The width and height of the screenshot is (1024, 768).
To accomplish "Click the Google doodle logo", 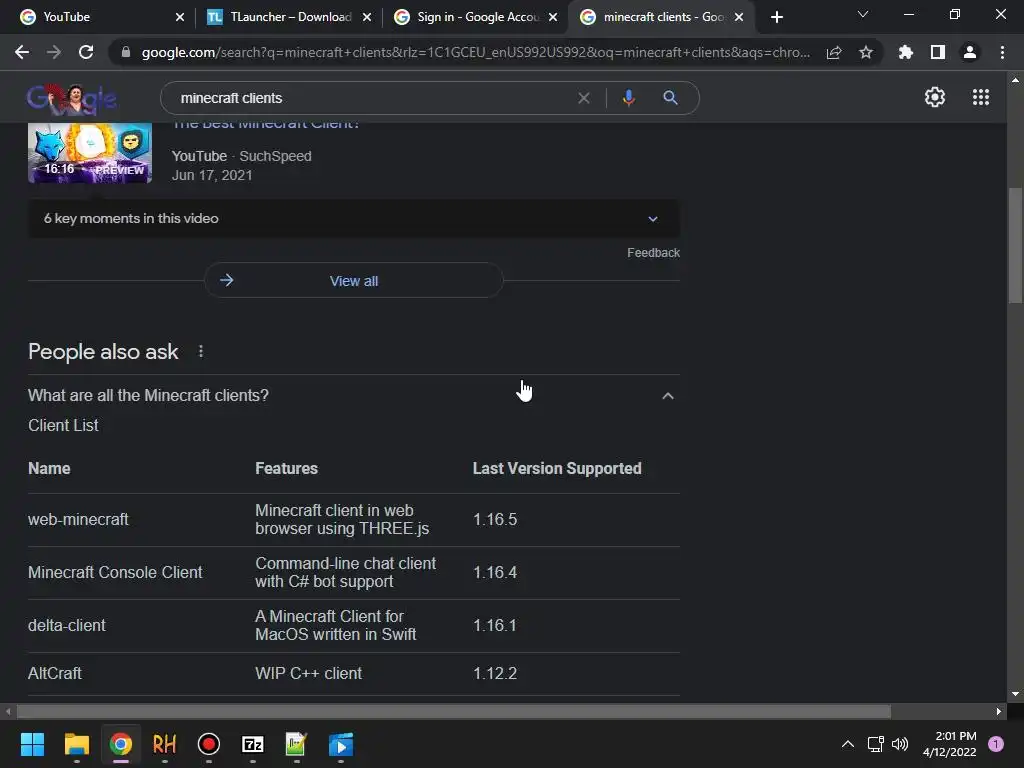I will click(x=72, y=99).
